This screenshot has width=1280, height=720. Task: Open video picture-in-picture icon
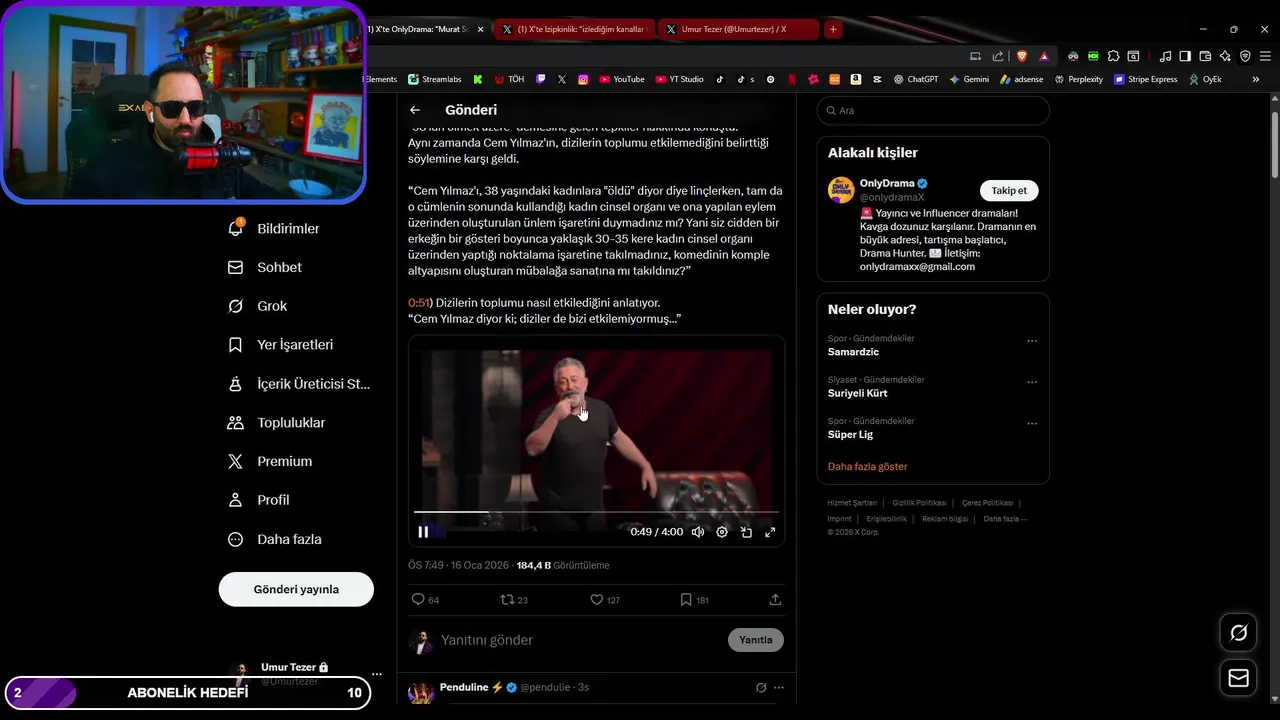click(746, 532)
